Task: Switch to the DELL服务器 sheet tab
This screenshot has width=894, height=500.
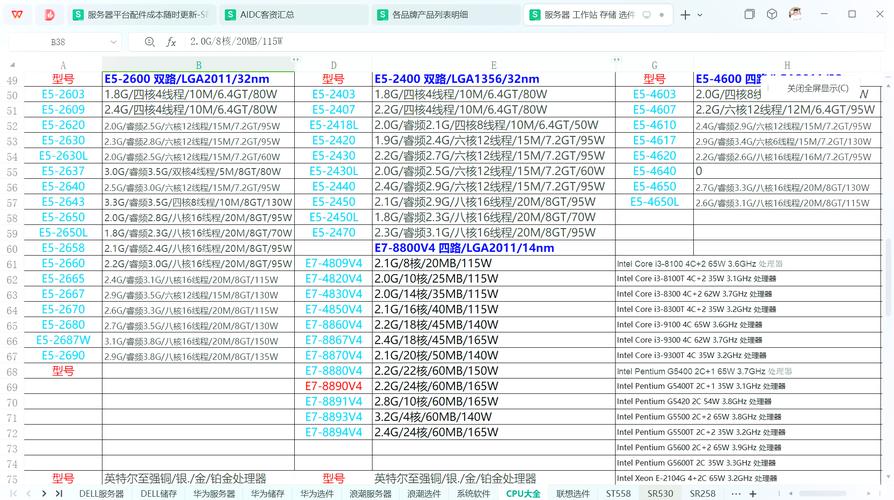Action: 102,493
